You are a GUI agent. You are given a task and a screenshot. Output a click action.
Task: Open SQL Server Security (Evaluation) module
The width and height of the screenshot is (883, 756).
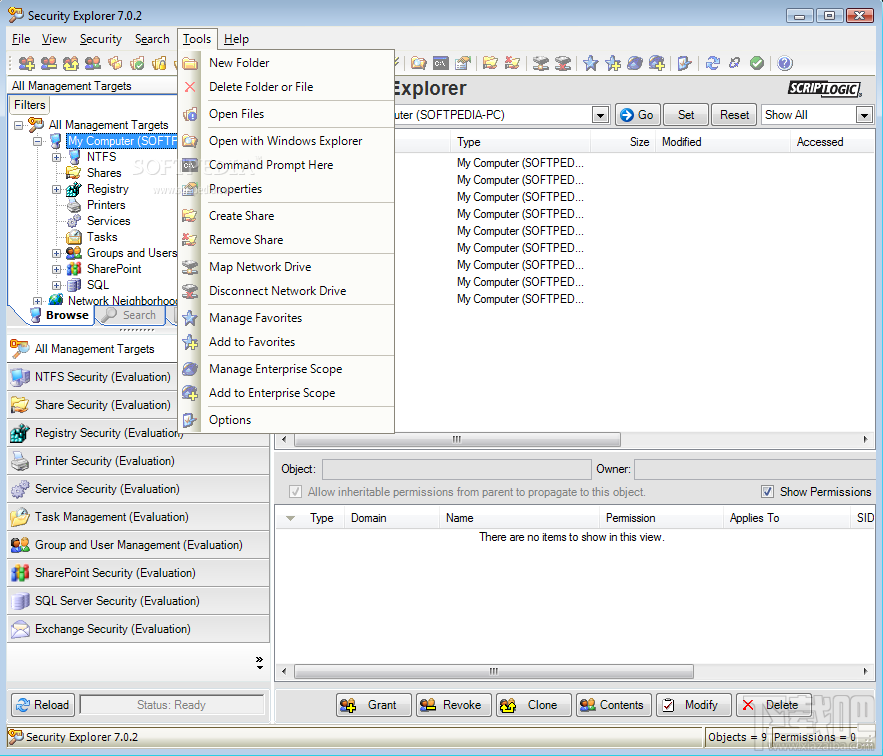pyautogui.click(x=138, y=601)
